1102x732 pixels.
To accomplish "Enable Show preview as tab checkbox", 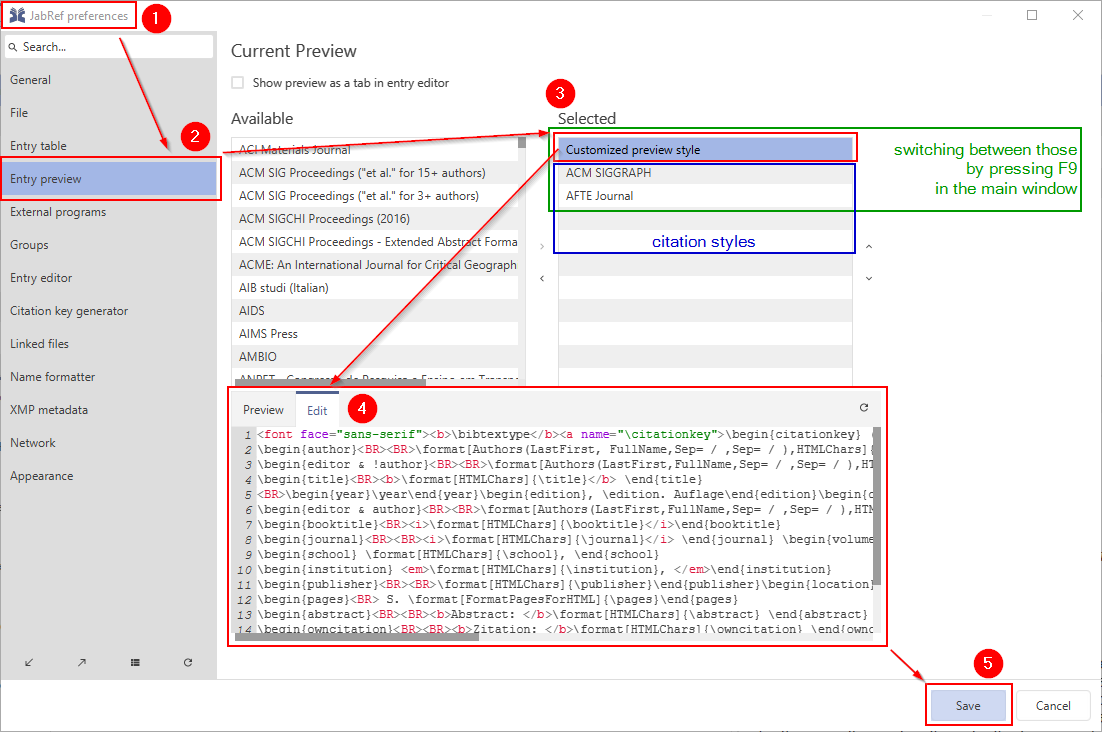I will click(238, 83).
